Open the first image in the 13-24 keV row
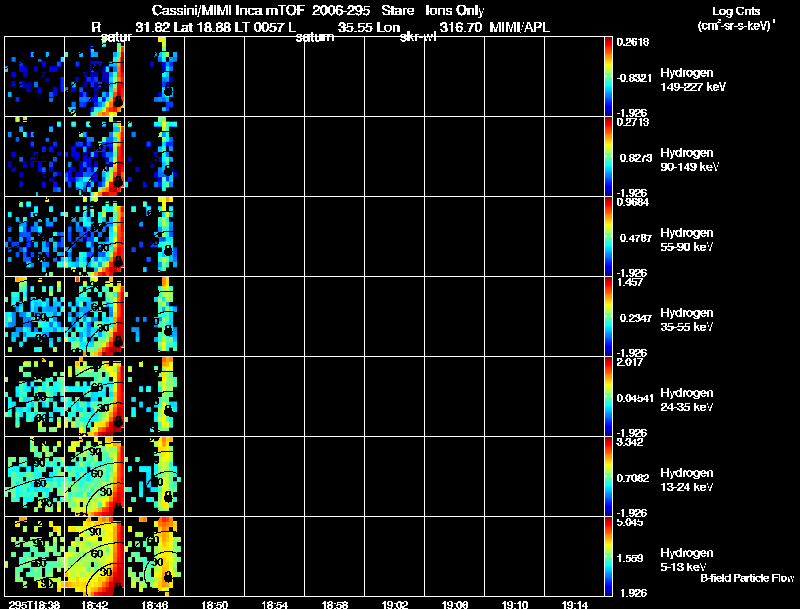The height and width of the screenshot is (609, 800). click(34, 476)
